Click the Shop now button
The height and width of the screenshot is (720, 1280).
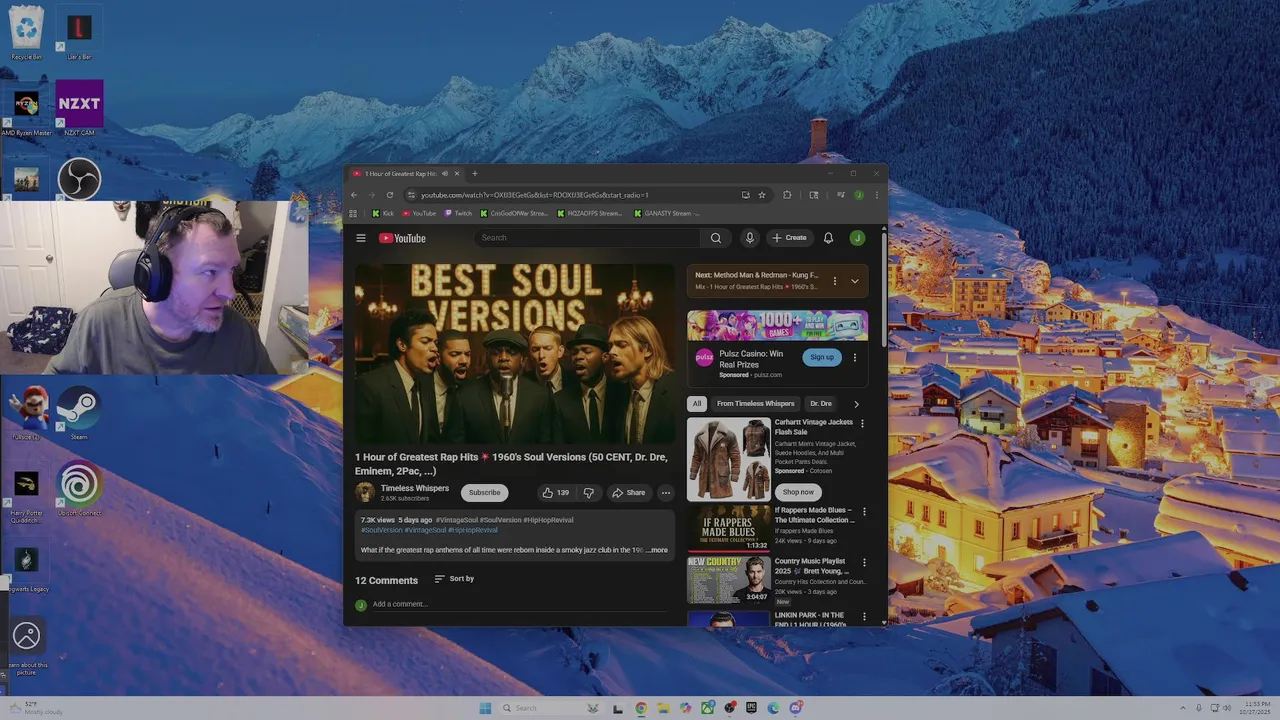[798, 492]
